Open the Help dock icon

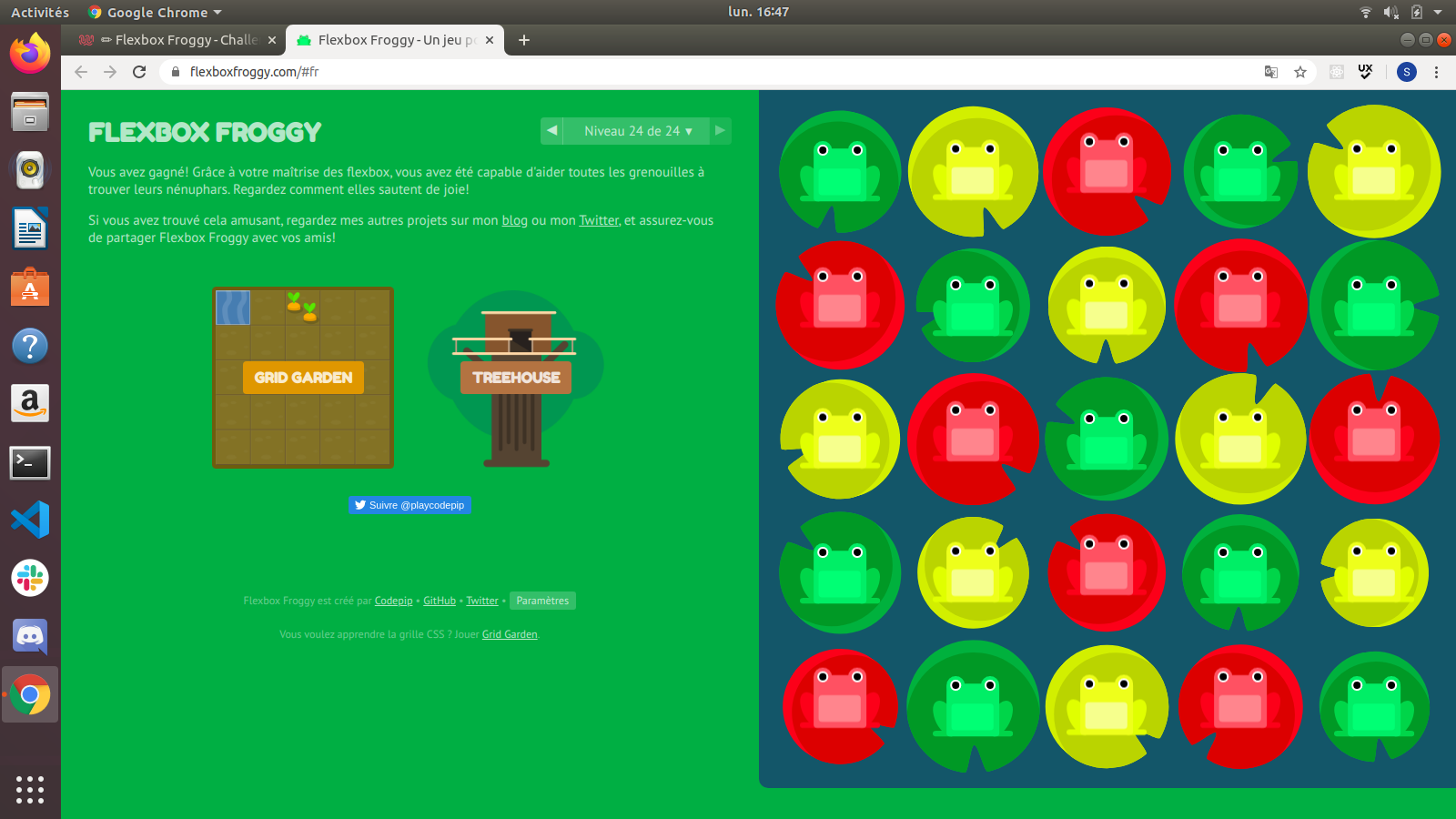30,346
